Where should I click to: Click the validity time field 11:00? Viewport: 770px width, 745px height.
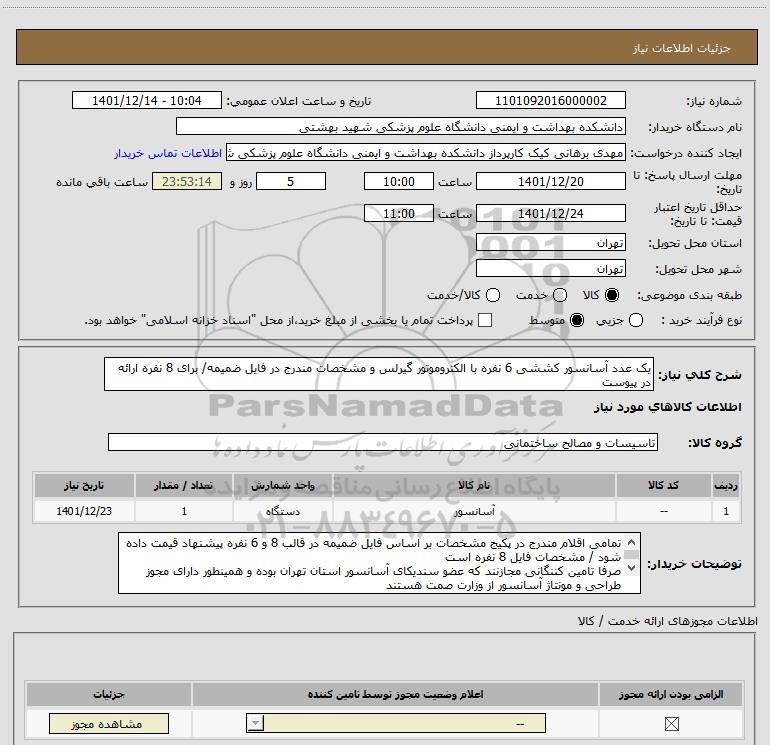399,213
